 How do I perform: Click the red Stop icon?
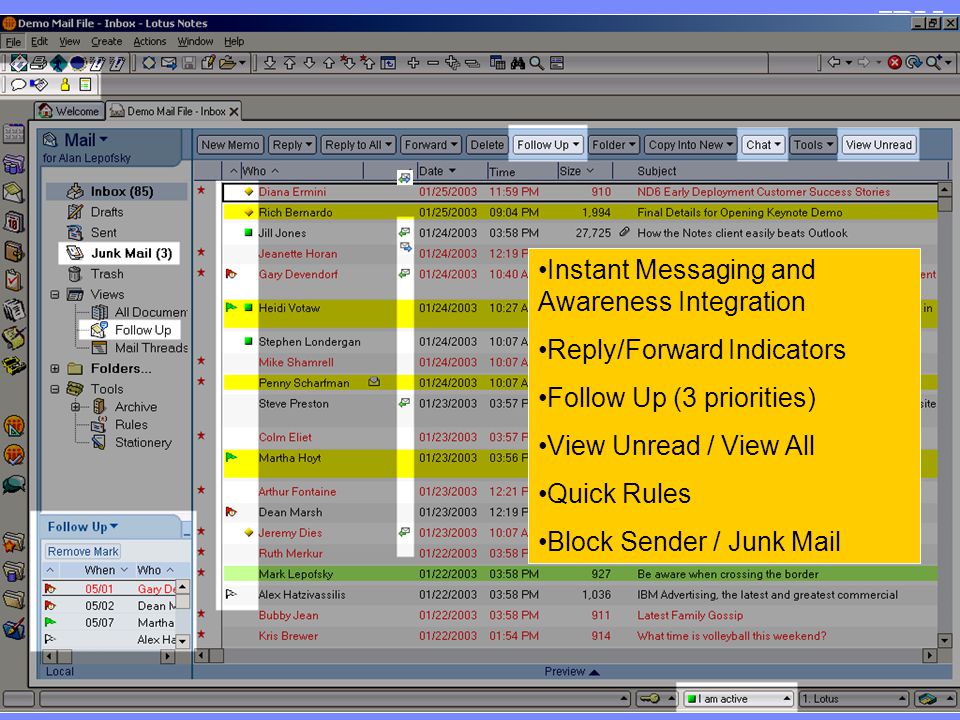point(894,62)
